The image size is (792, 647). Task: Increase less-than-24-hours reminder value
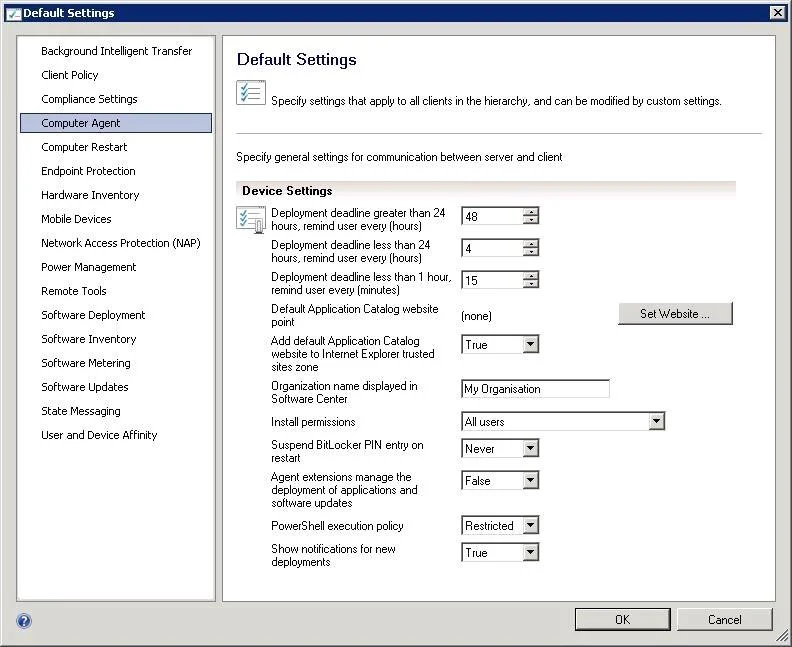[530, 243]
